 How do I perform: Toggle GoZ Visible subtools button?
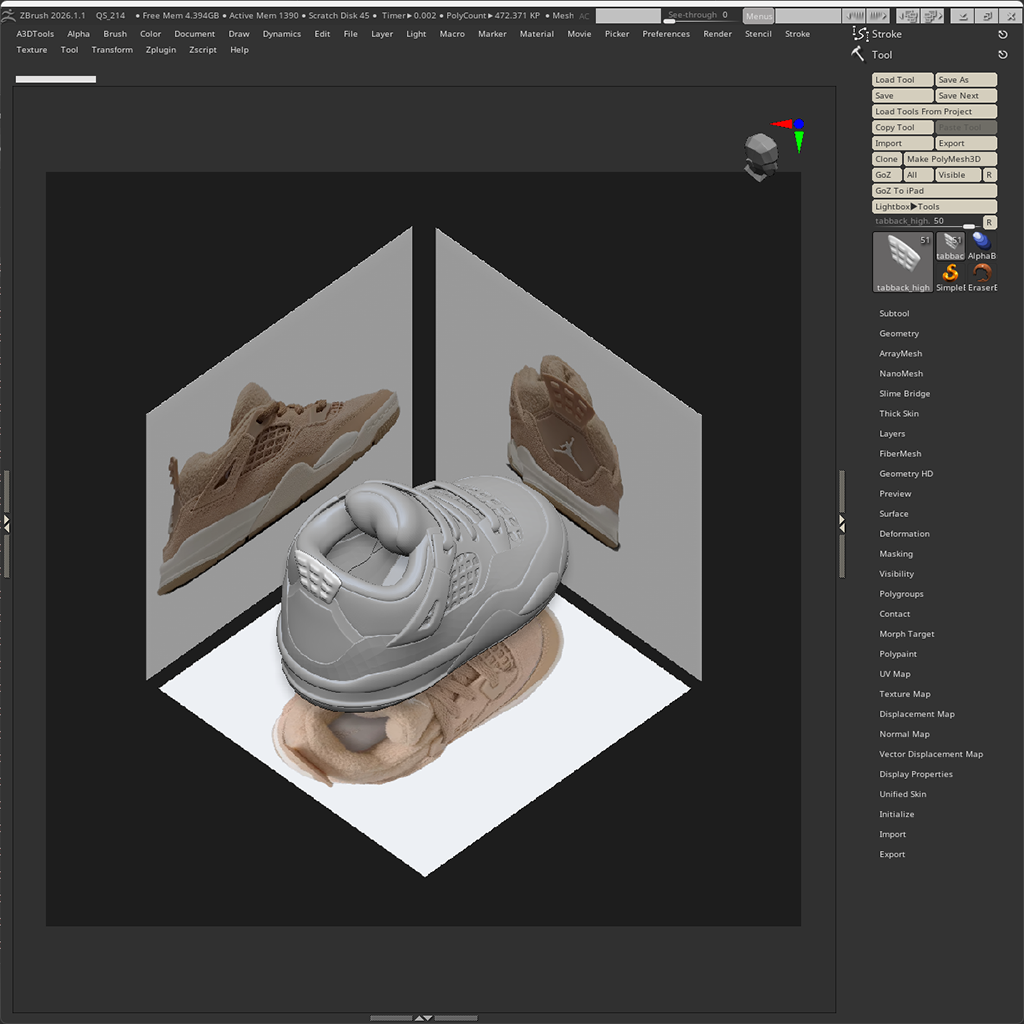(957, 175)
